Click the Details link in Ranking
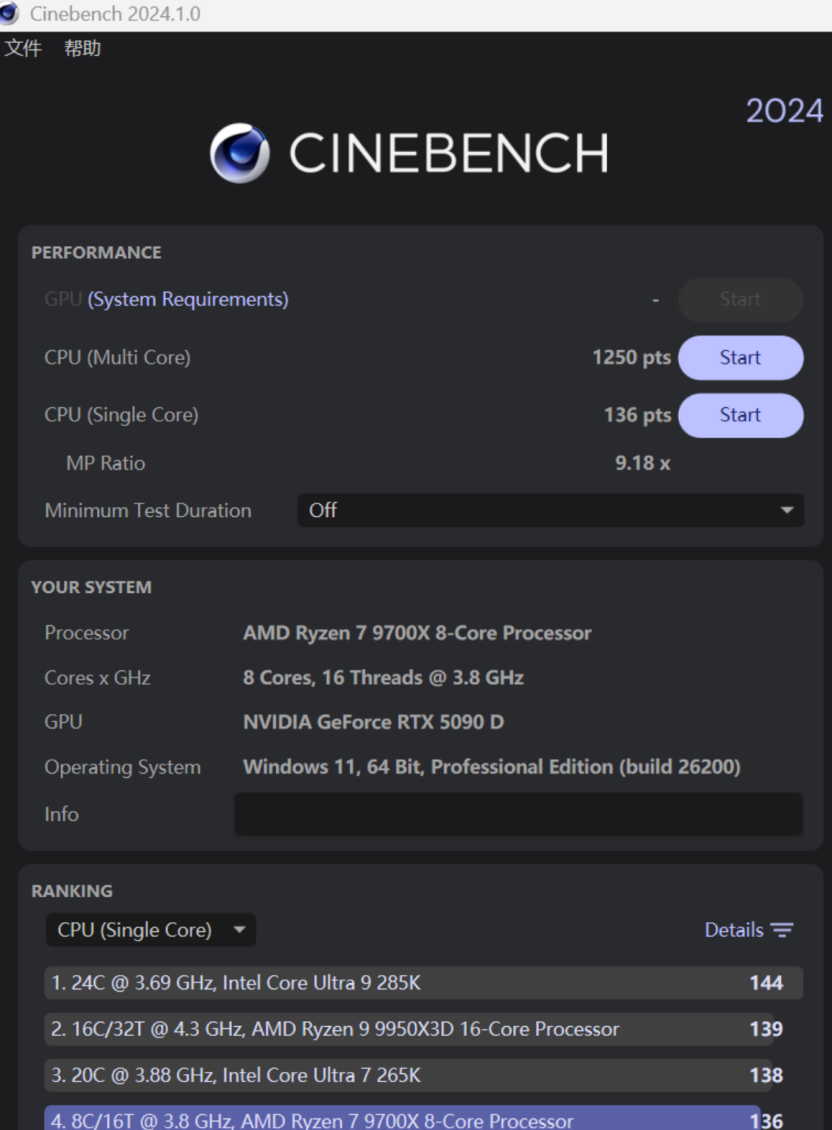 [x=733, y=930]
